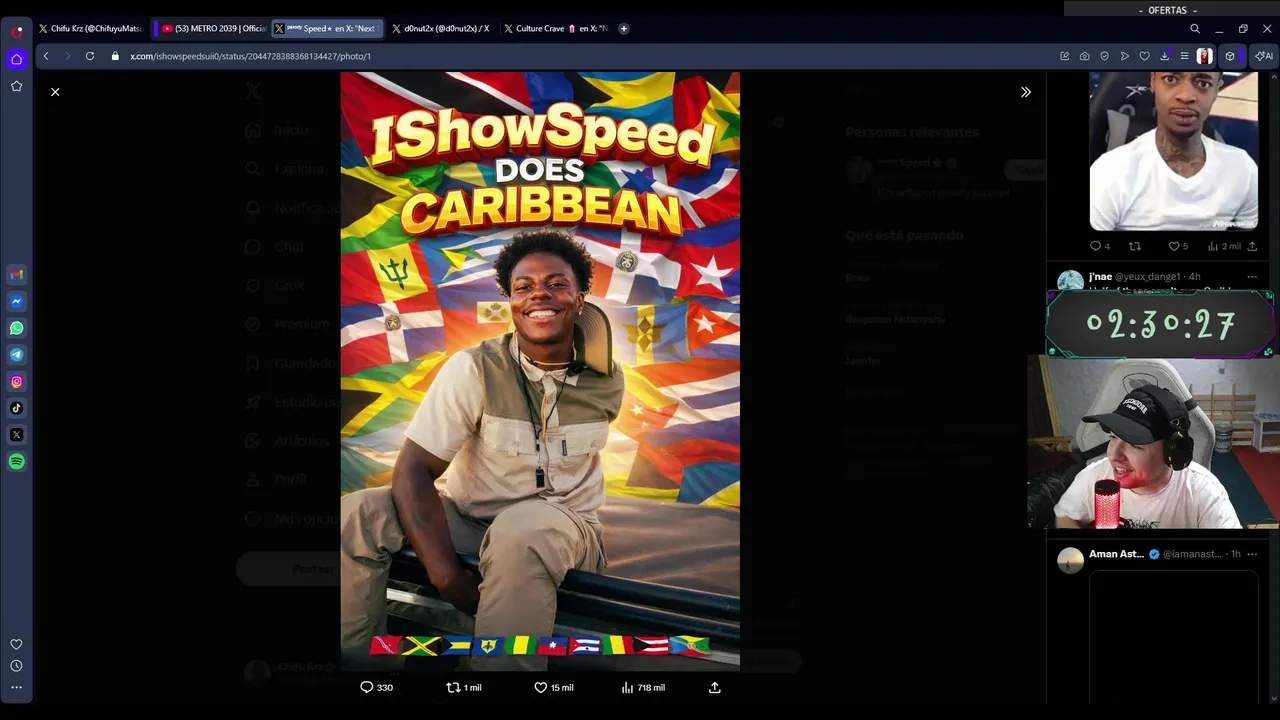Go forward to next page

[67, 56]
